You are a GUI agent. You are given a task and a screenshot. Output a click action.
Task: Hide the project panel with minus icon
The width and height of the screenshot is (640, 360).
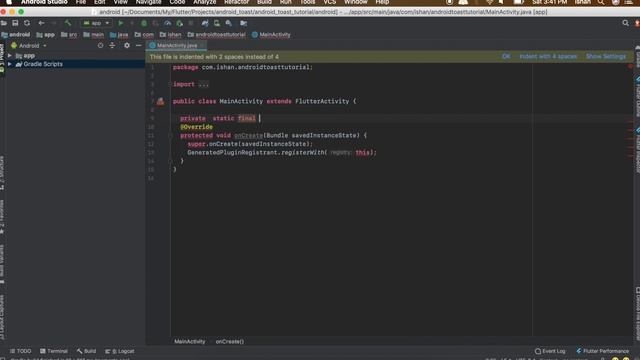138,46
